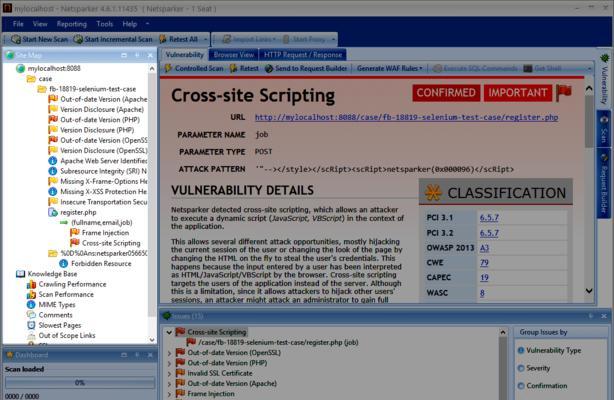614x400 pixels.
Task: Click the Out of Scope Links icon
Action: (x=31, y=336)
